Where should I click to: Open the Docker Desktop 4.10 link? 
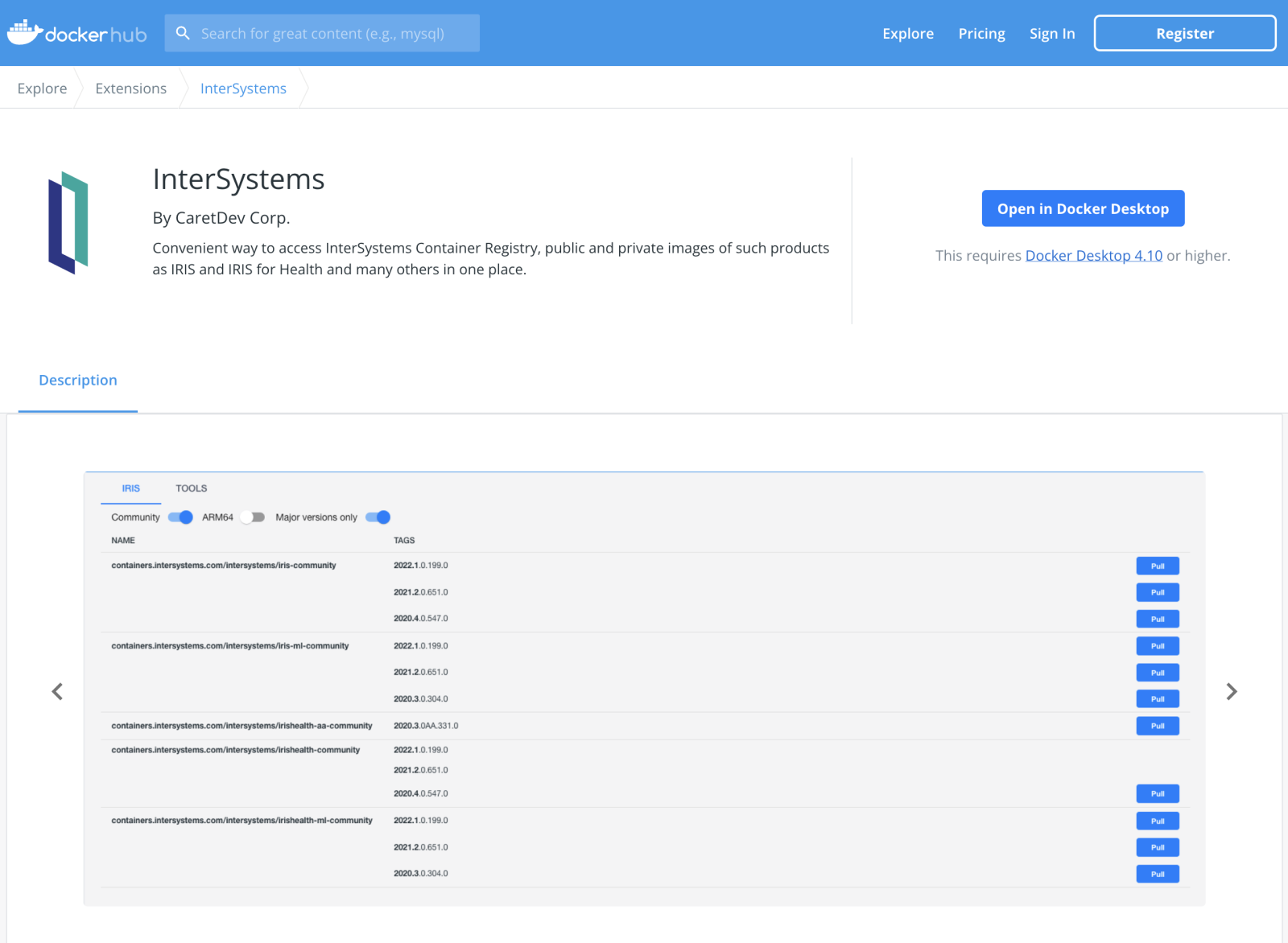click(x=1093, y=256)
